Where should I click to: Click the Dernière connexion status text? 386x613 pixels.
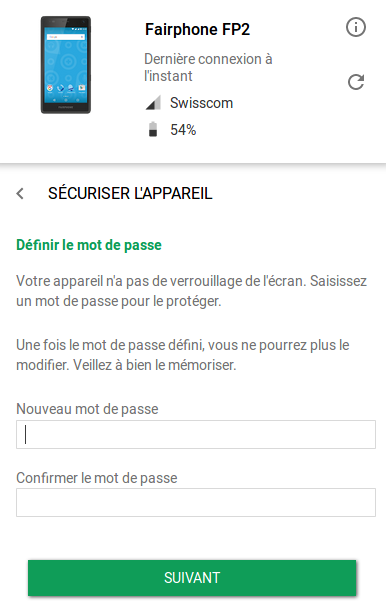click(x=208, y=67)
